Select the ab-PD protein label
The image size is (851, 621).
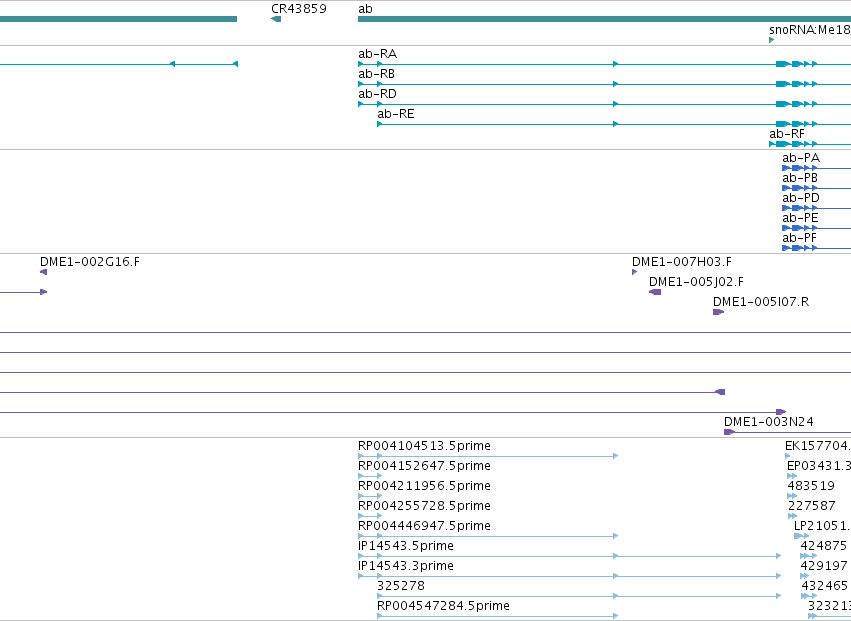(x=801, y=198)
